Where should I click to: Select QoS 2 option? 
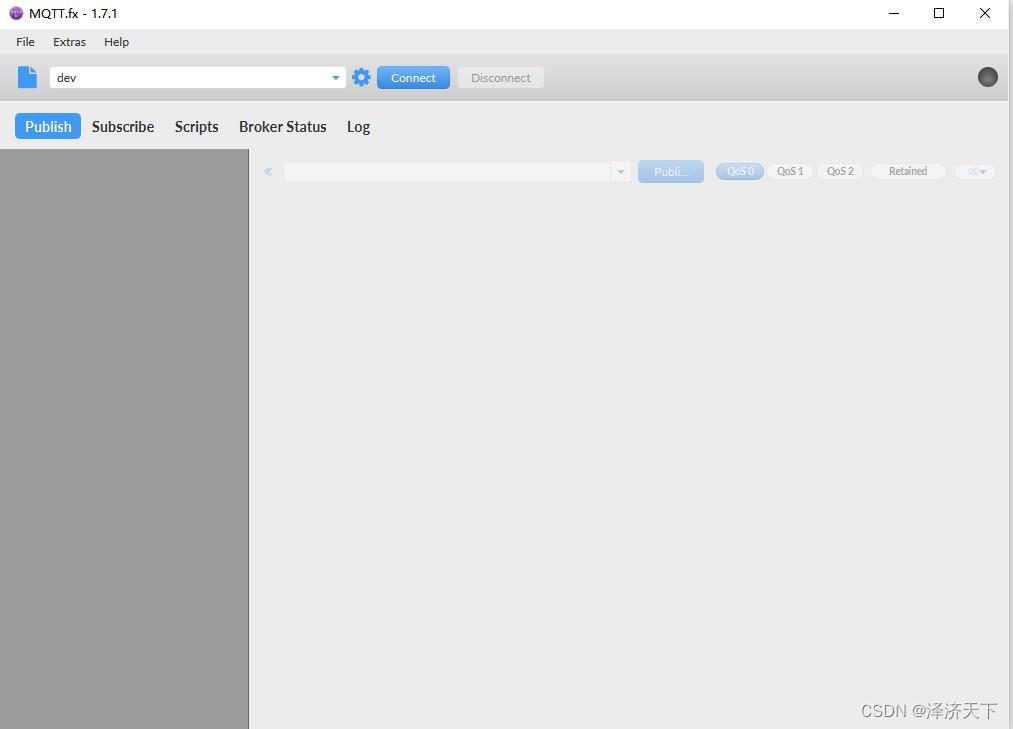pyautogui.click(x=840, y=171)
